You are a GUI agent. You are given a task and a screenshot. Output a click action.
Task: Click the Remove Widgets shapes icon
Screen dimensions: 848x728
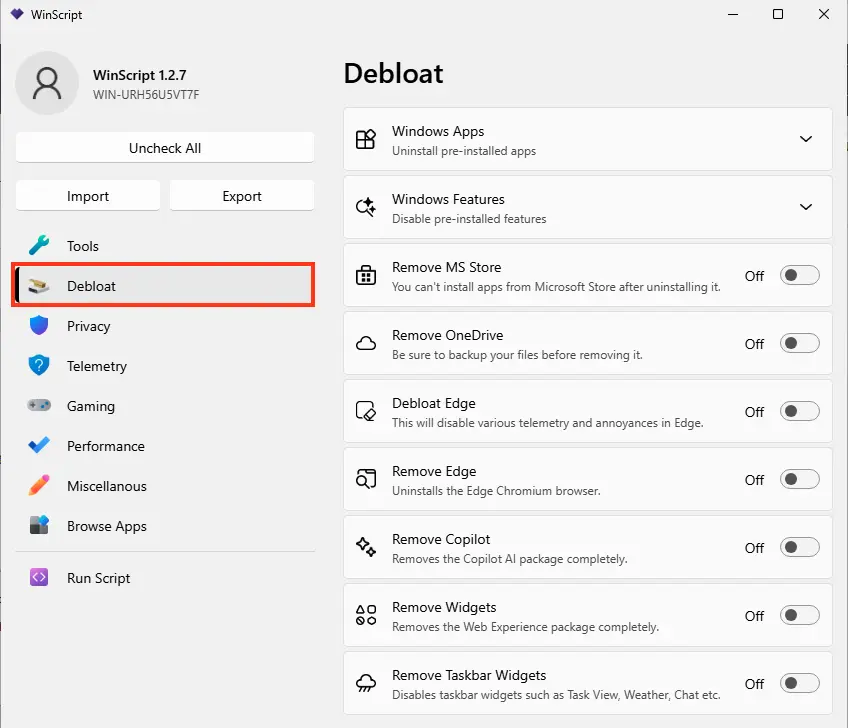(366, 615)
